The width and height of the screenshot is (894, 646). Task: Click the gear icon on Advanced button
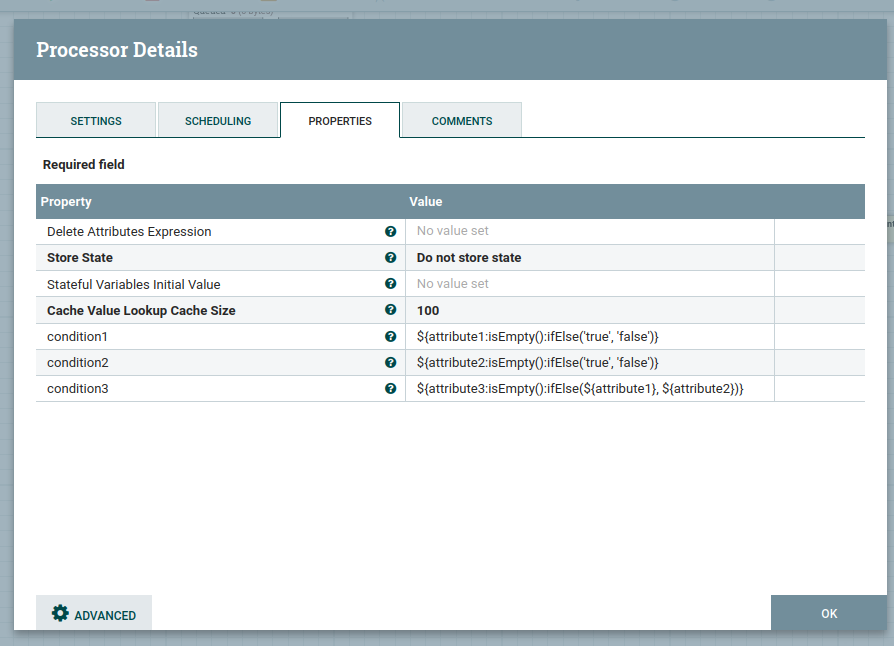[60, 614]
